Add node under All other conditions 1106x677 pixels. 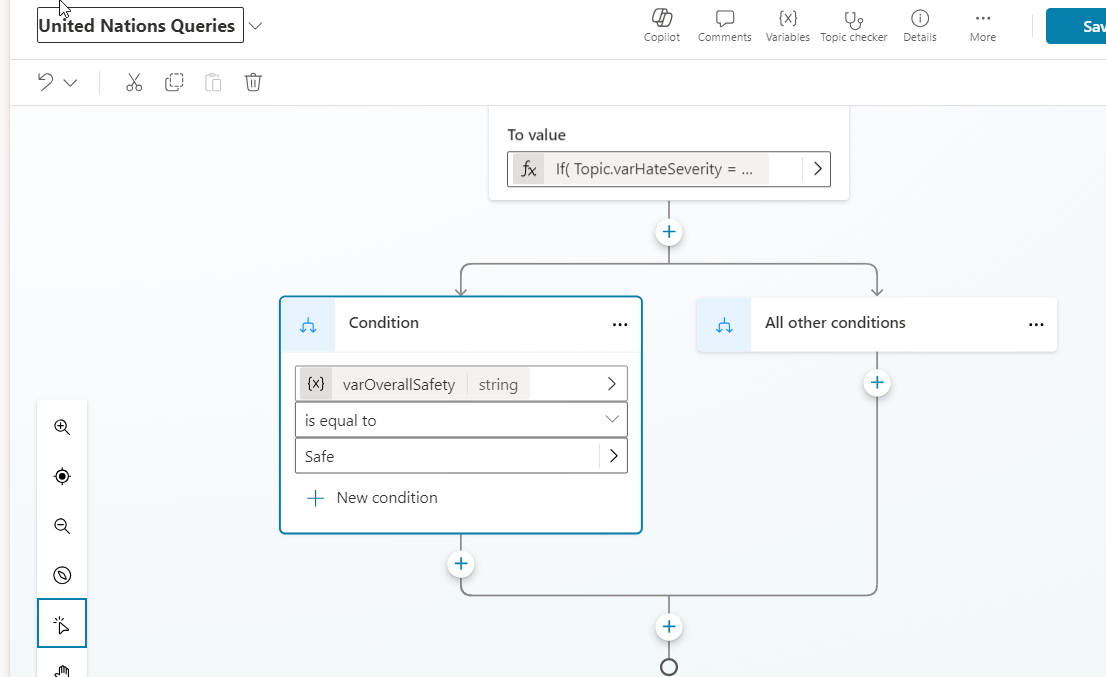click(877, 383)
